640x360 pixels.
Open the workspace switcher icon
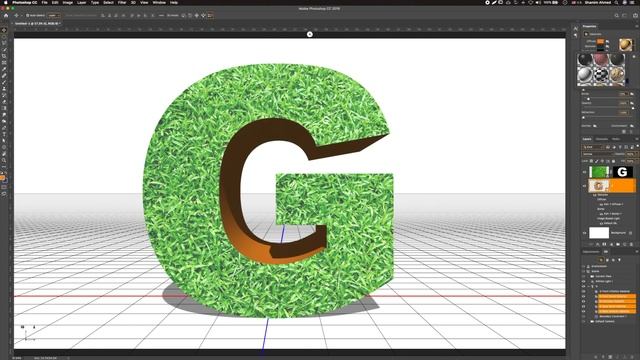pos(625,16)
